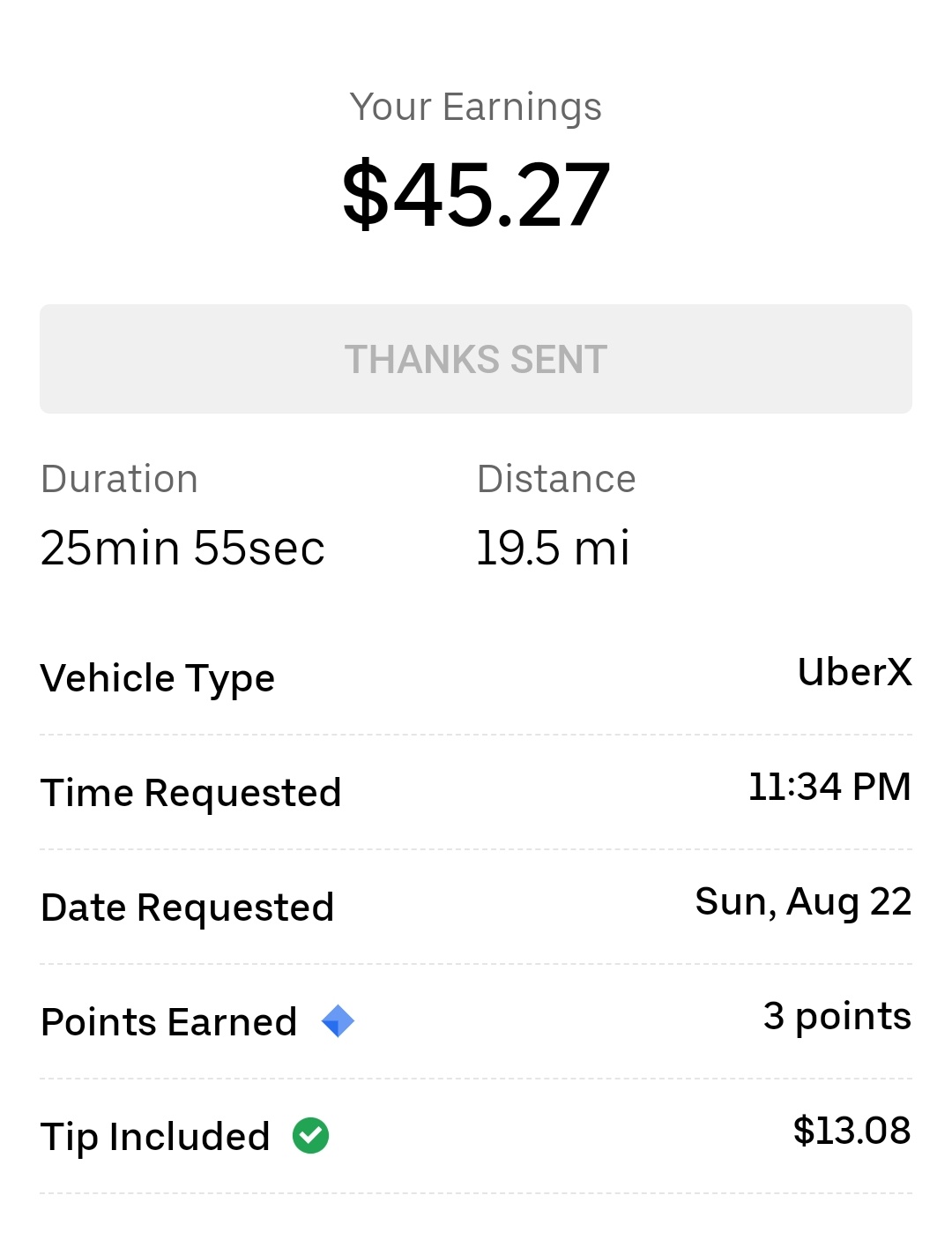952x1240 pixels.
Task: Click the $13.08 tip amount
Action: click(x=852, y=1131)
